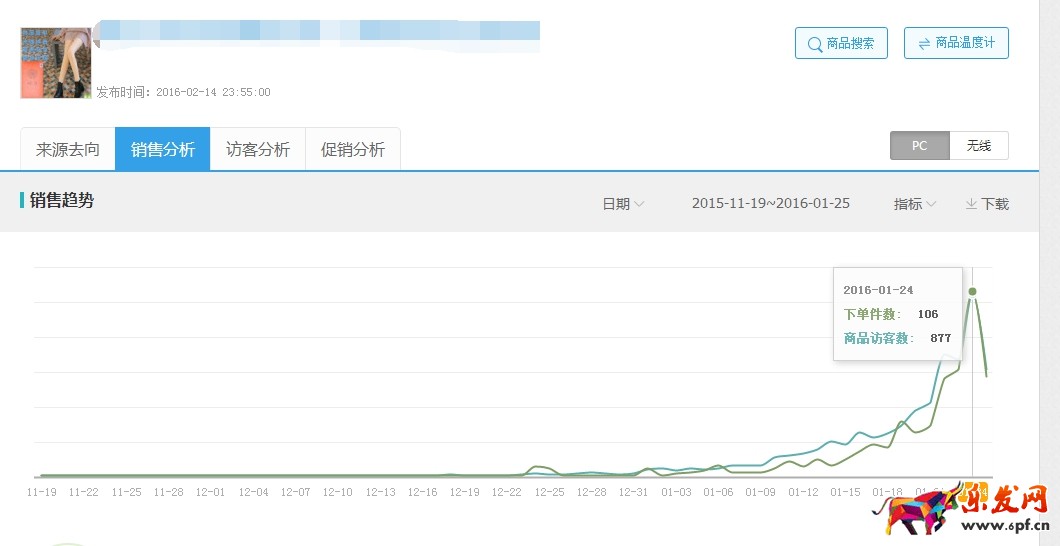Click the highlighted 2016-01-24 data point

[x=972, y=292]
